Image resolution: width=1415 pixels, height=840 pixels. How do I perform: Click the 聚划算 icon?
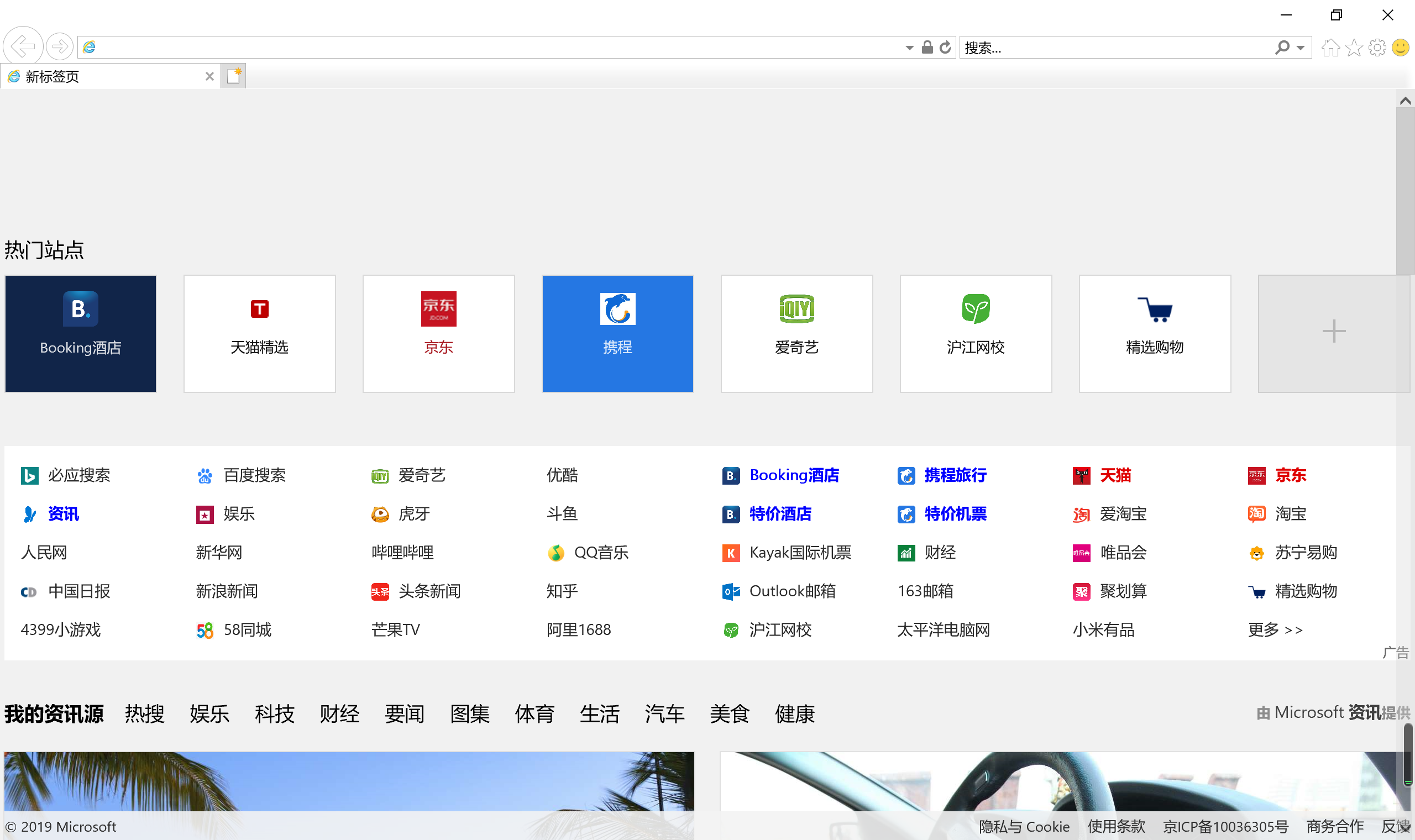(x=1081, y=591)
